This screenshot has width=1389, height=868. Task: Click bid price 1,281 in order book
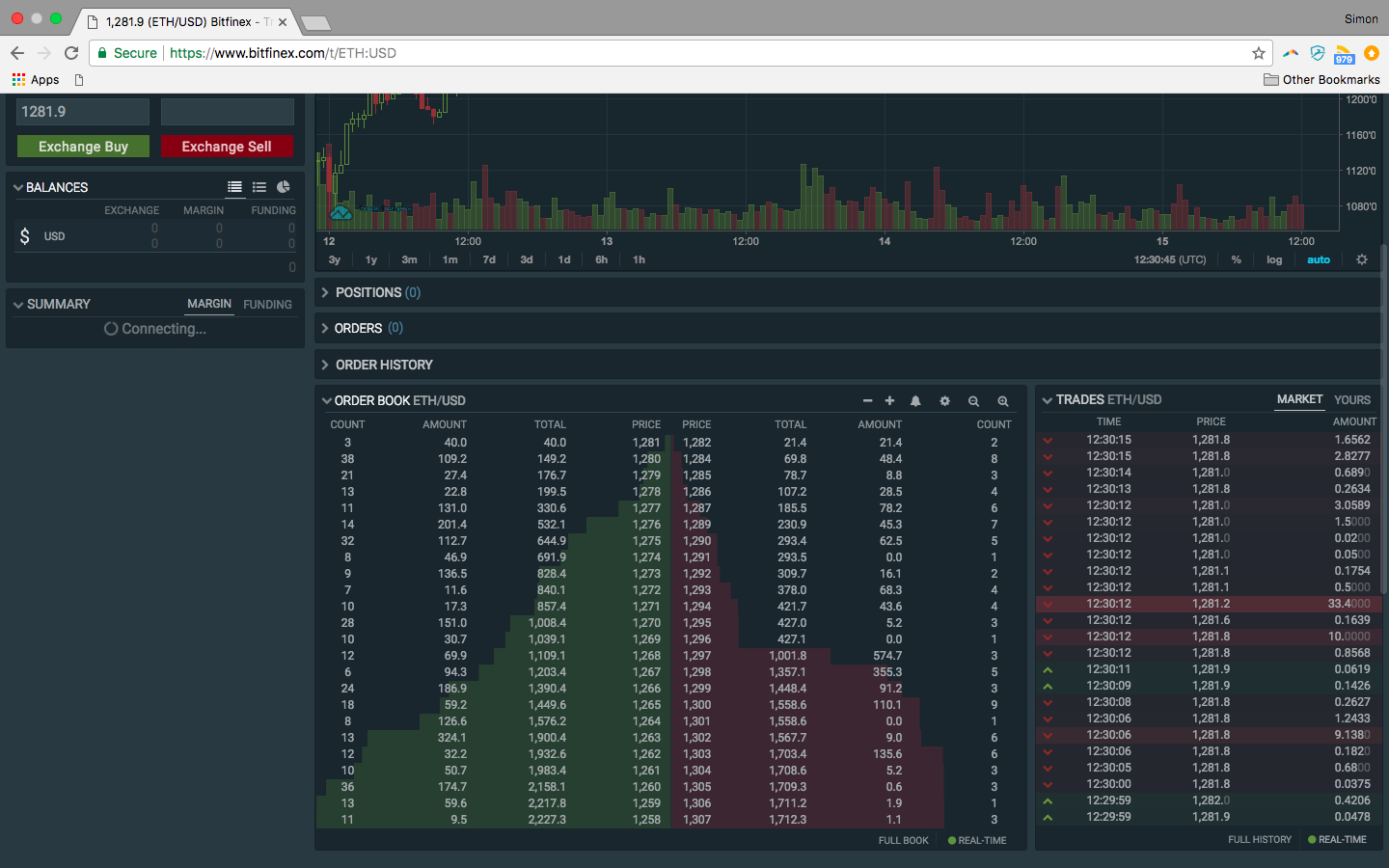646,443
